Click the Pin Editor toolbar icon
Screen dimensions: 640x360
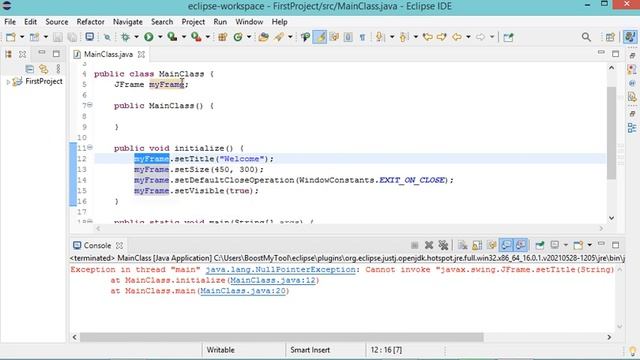pyautogui.click(x=508, y=37)
